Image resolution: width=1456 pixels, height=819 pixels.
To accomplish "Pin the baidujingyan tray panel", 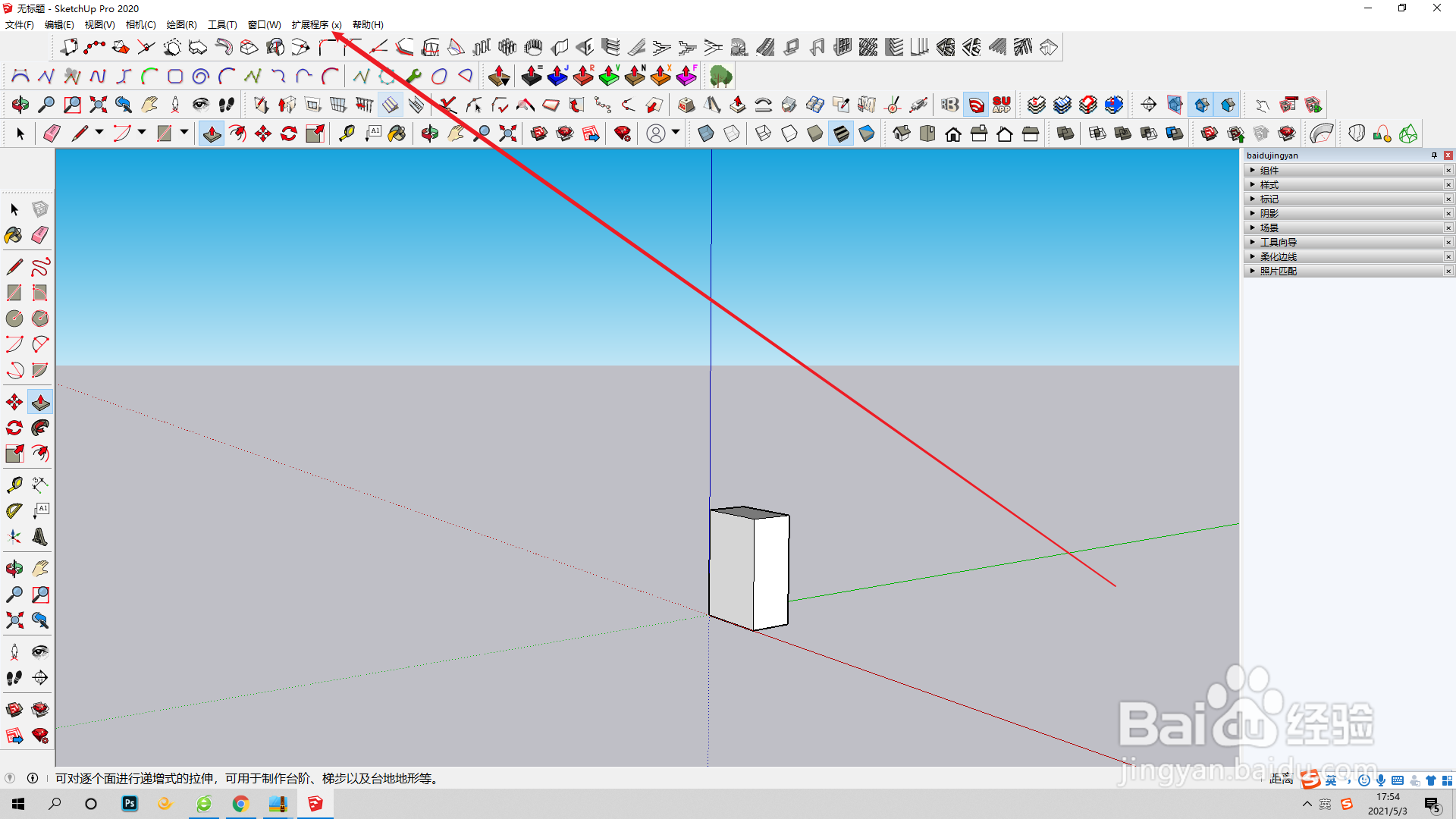I will (x=1434, y=155).
